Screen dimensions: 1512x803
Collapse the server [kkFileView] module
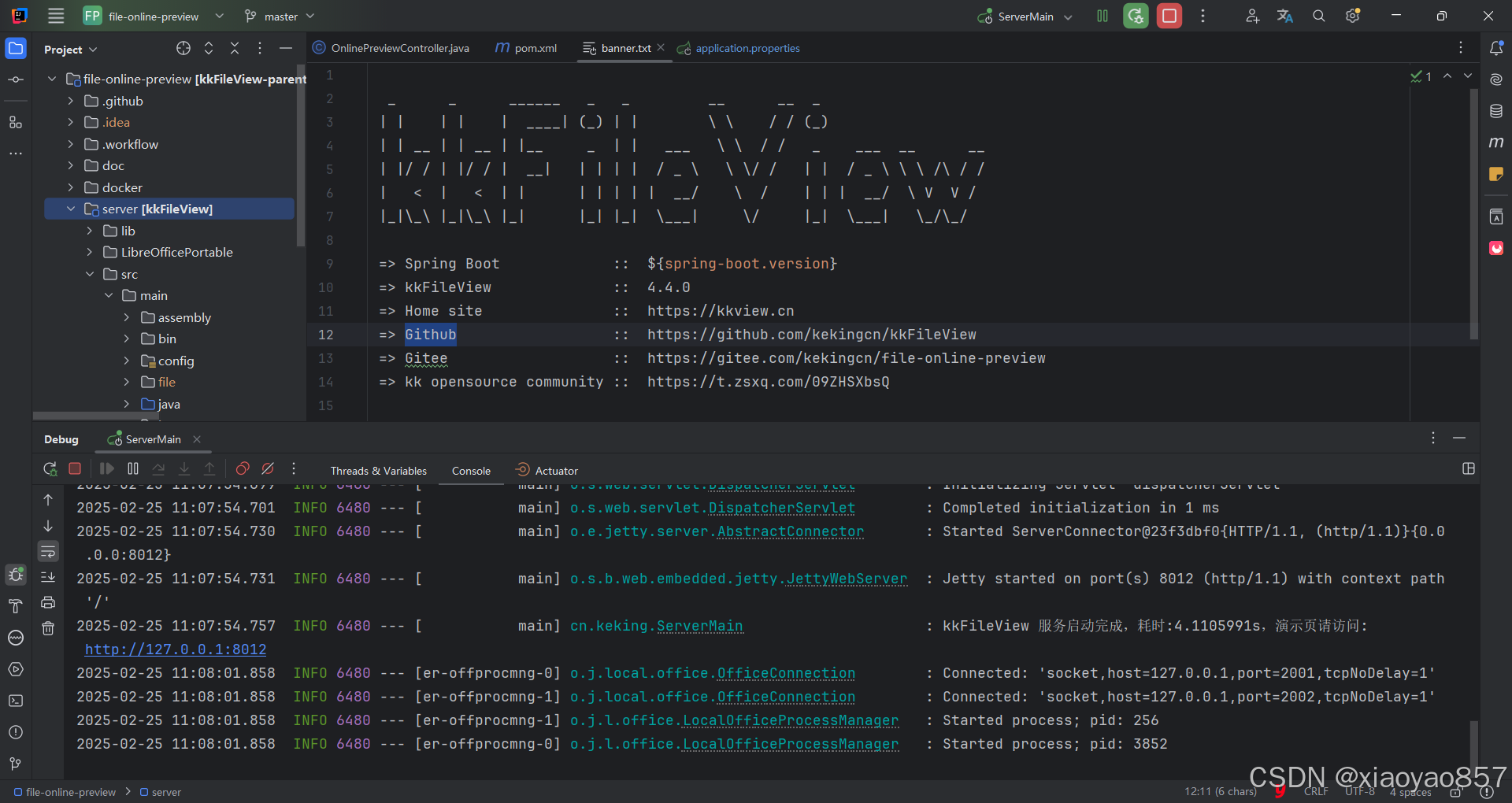[x=70, y=209]
